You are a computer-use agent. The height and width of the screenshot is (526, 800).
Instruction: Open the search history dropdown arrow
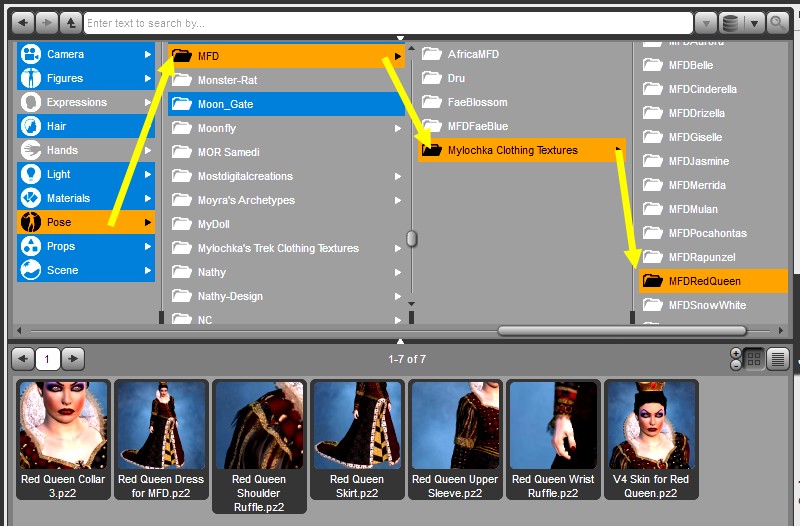coord(706,23)
